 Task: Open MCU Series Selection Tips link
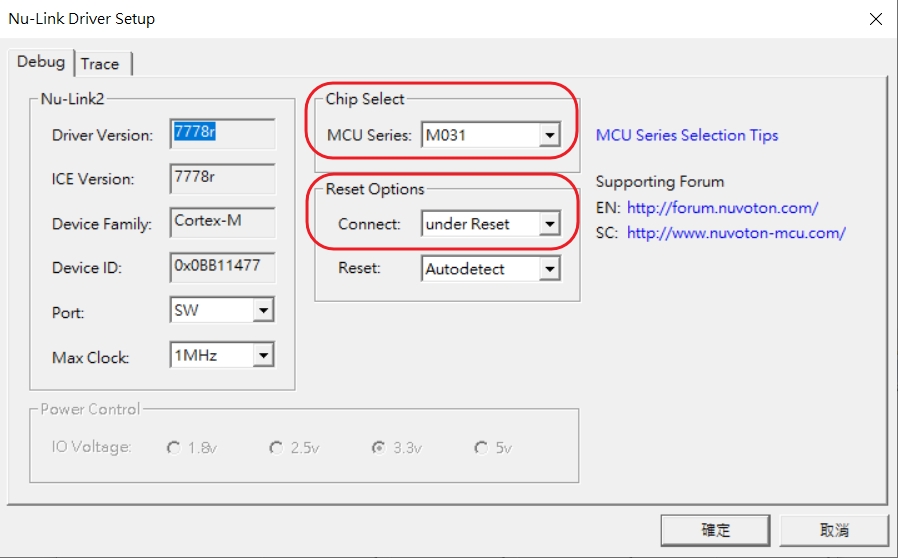(x=687, y=135)
